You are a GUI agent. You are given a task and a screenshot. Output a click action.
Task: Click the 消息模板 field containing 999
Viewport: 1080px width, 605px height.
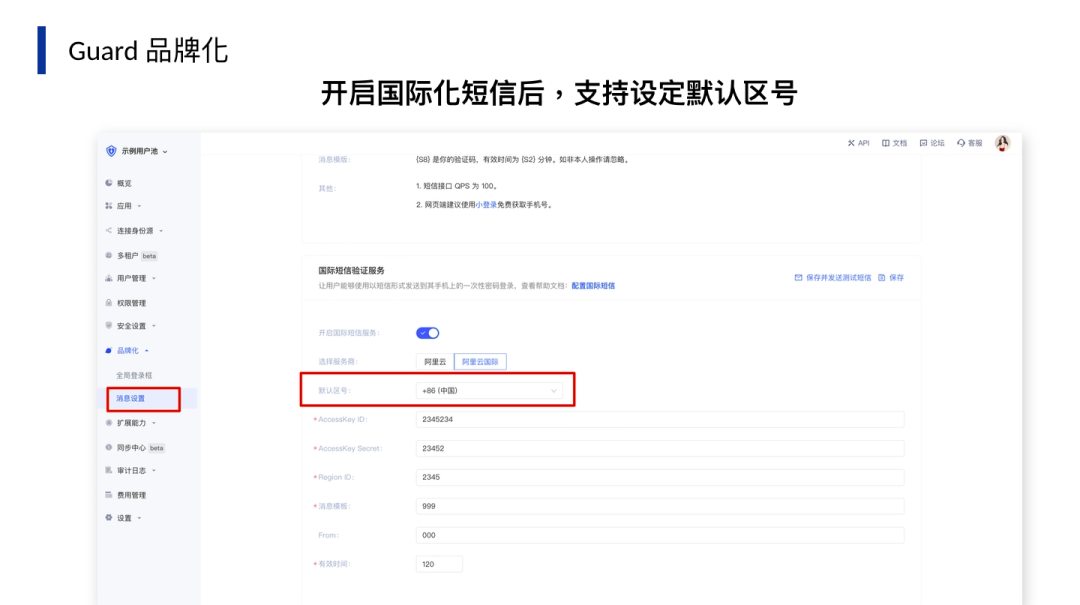point(660,506)
